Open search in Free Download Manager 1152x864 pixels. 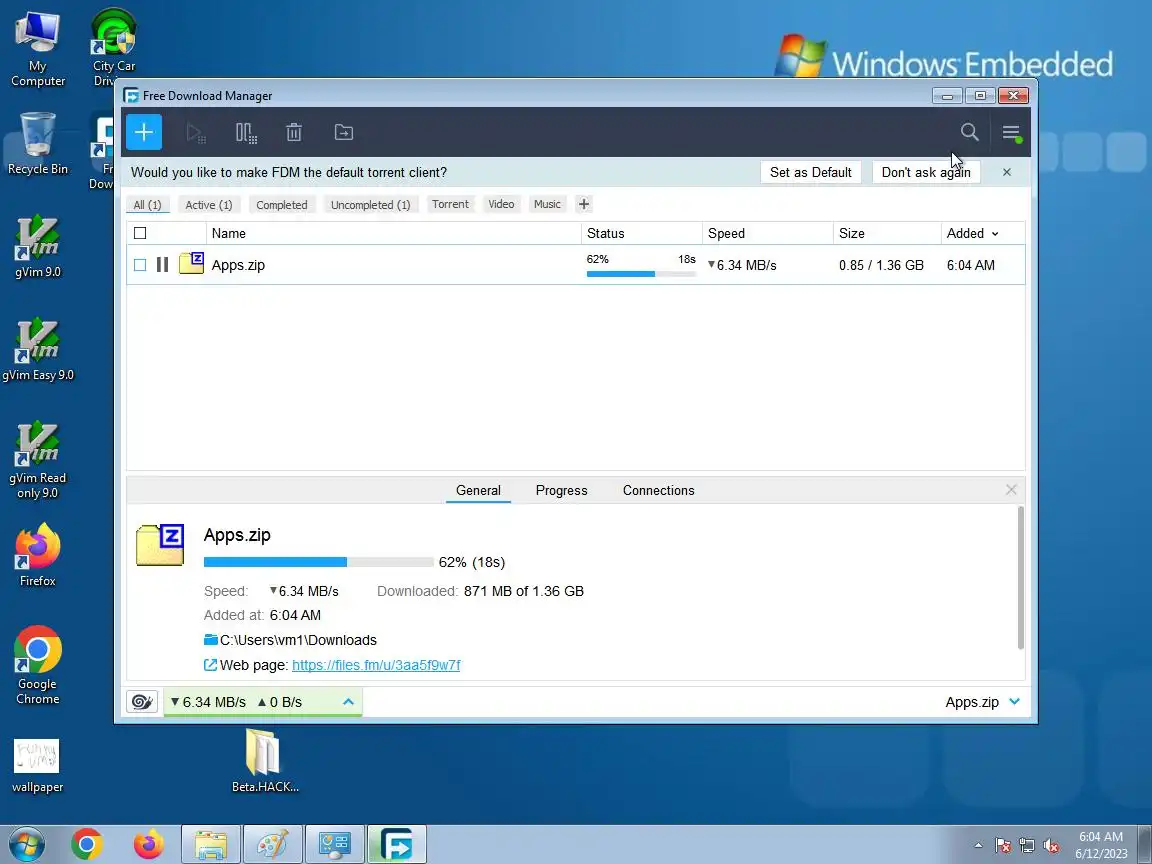tap(969, 132)
